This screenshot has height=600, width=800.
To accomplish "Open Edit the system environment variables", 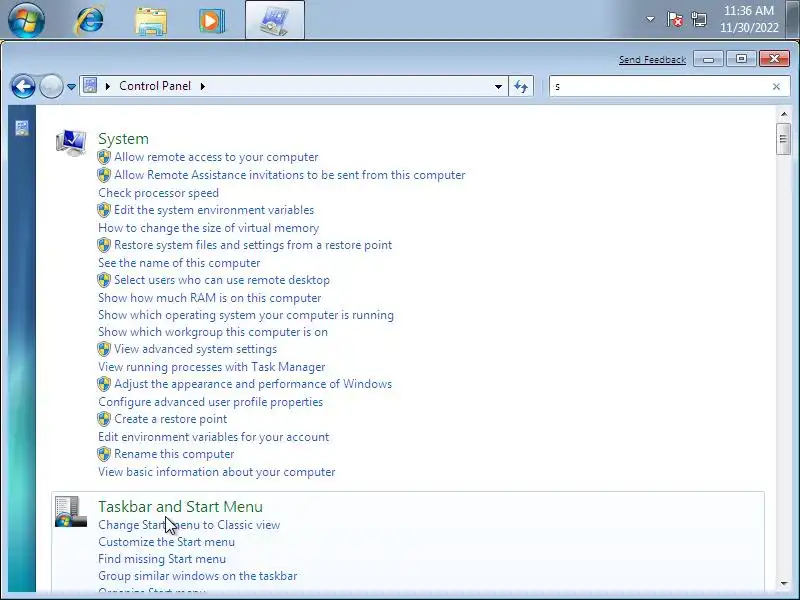I will pyautogui.click(x=214, y=210).
